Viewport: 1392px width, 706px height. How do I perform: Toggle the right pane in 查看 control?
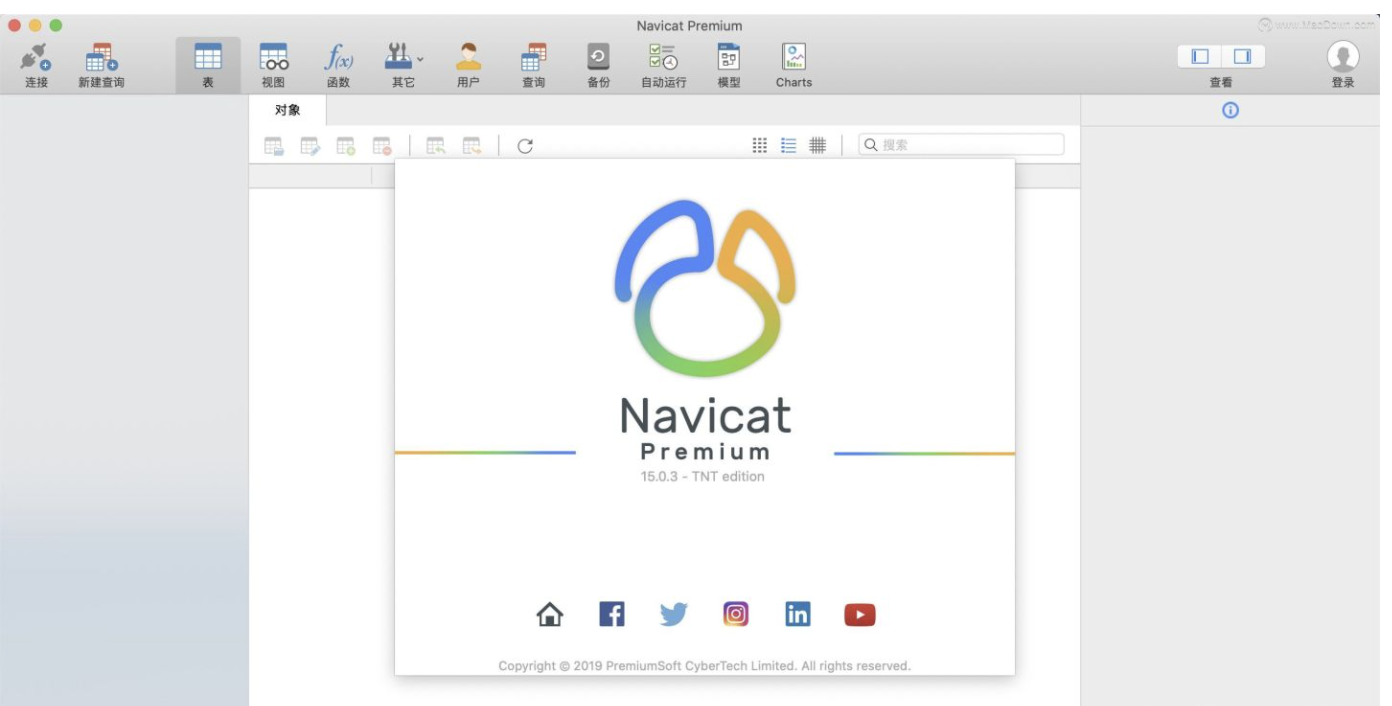pos(1243,56)
